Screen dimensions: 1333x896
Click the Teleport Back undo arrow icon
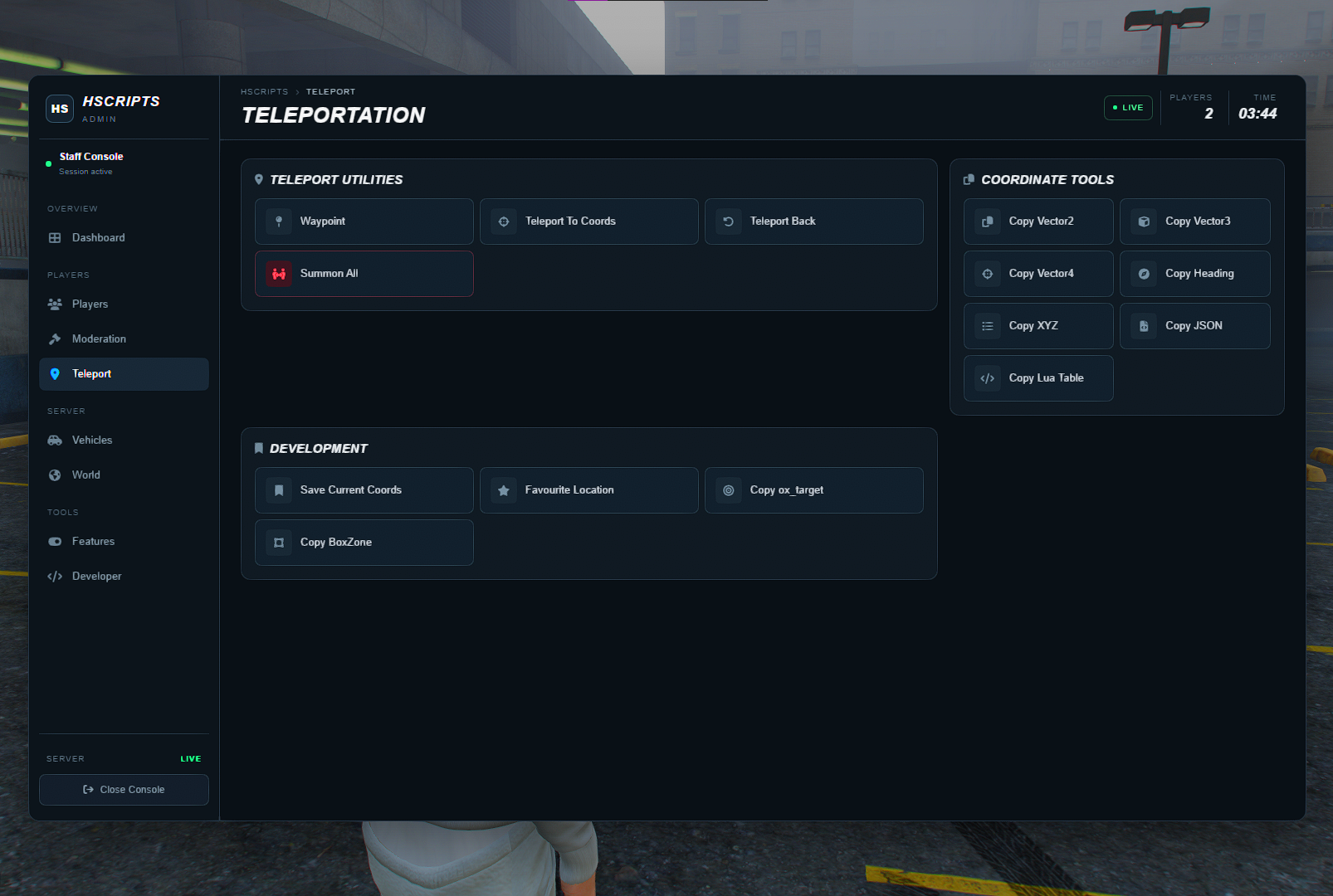pos(729,222)
